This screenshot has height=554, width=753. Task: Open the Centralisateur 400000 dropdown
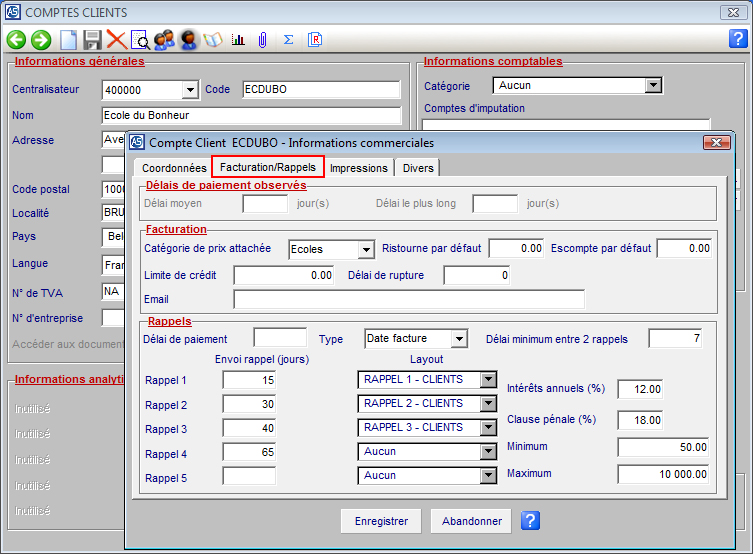tap(190, 90)
